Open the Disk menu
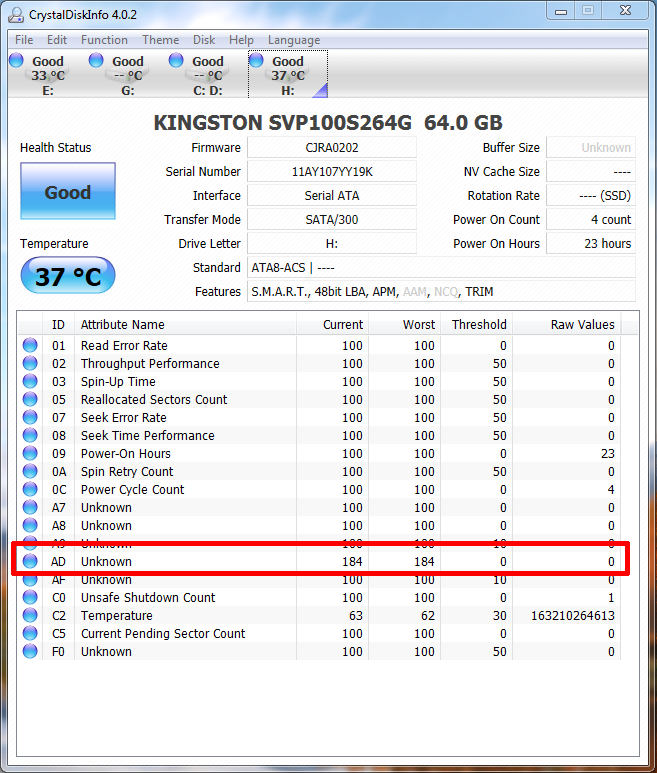Image resolution: width=657 pixels, height=773 pixels. [204, 39]
